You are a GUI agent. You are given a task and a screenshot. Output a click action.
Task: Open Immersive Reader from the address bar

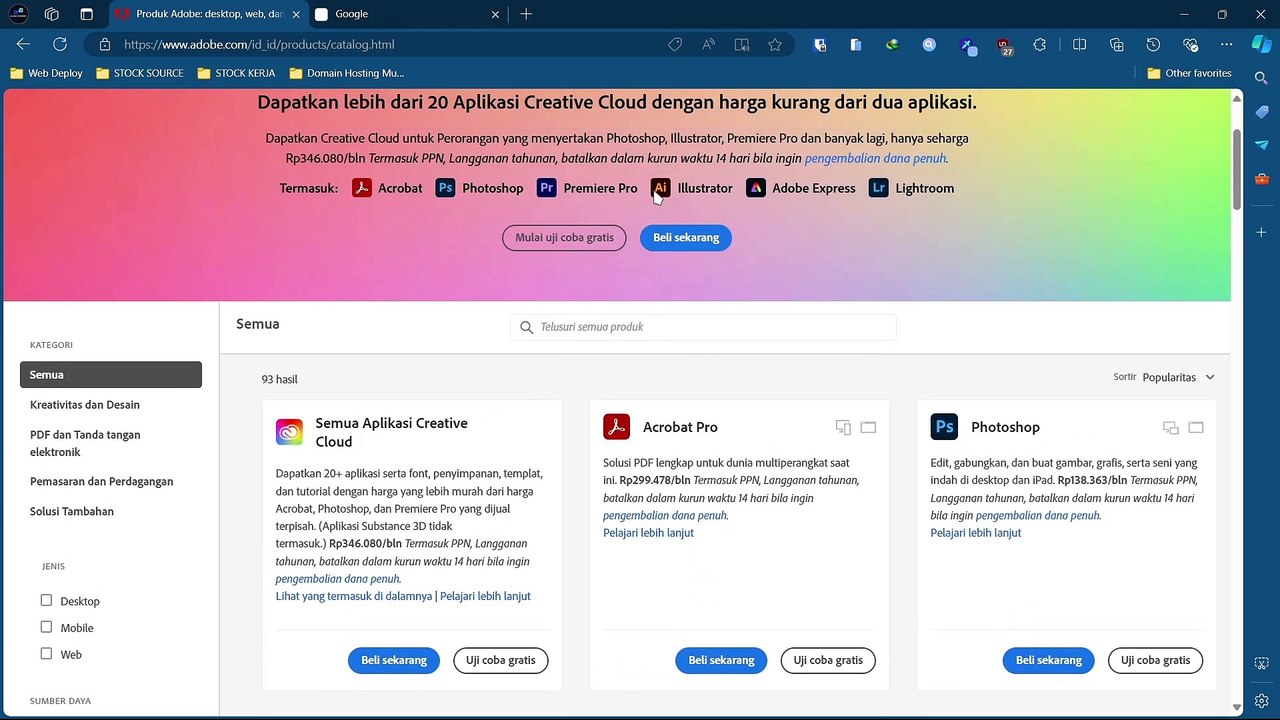742,44
